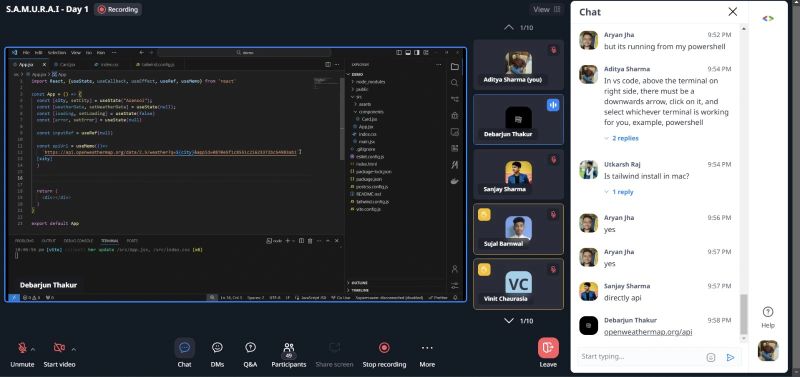Click muted mic icon on Vinit Chaurasia tile
800x377 pixels.
pyautogui.click(x=553, y=269)
